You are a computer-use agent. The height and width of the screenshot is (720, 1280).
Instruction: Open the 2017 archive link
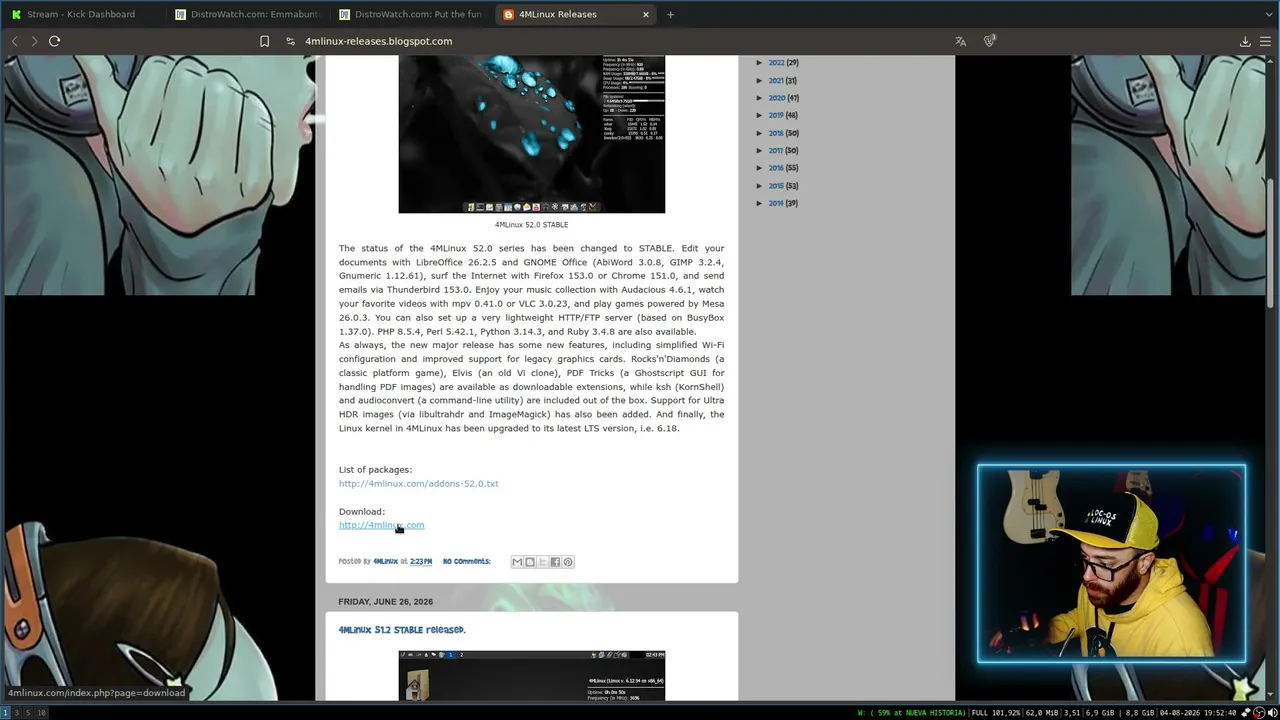tap(776, 151)
